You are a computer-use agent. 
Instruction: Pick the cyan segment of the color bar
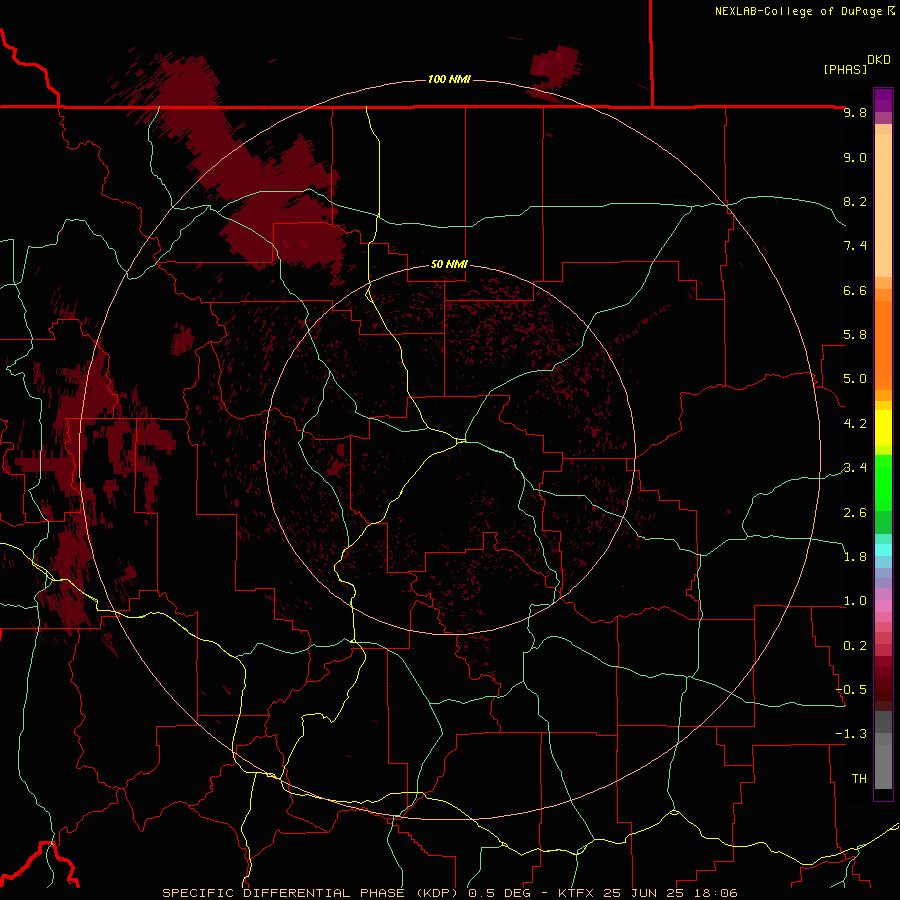point(883,550)
